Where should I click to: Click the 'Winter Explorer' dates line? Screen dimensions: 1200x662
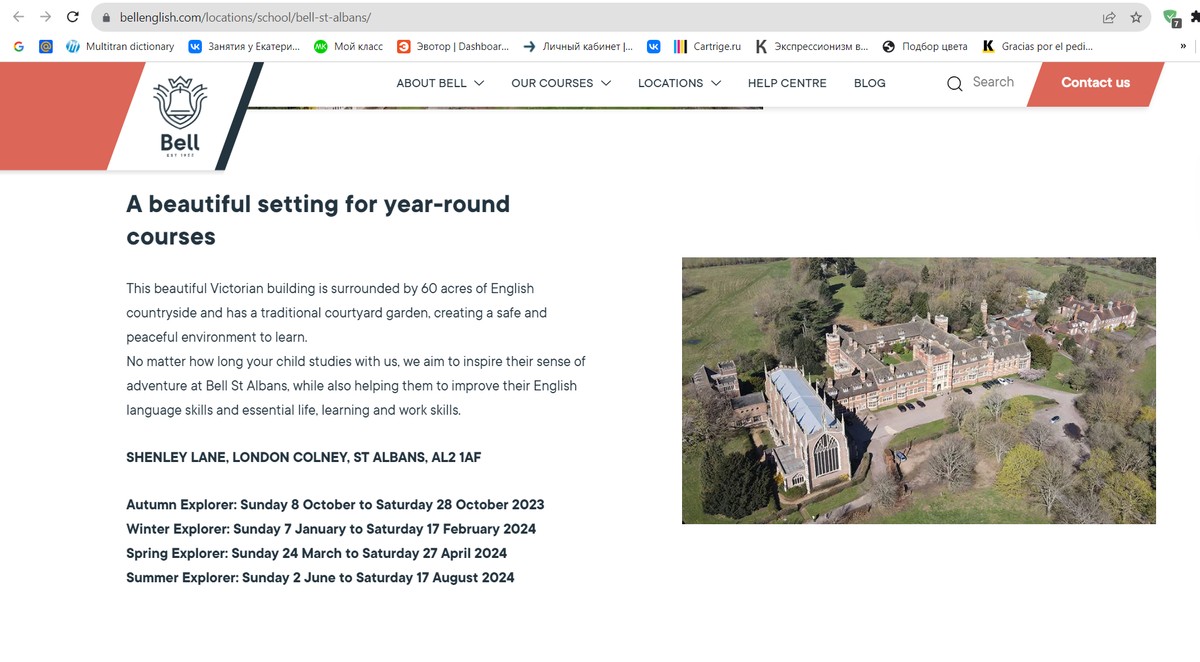(x=331, y=529)
